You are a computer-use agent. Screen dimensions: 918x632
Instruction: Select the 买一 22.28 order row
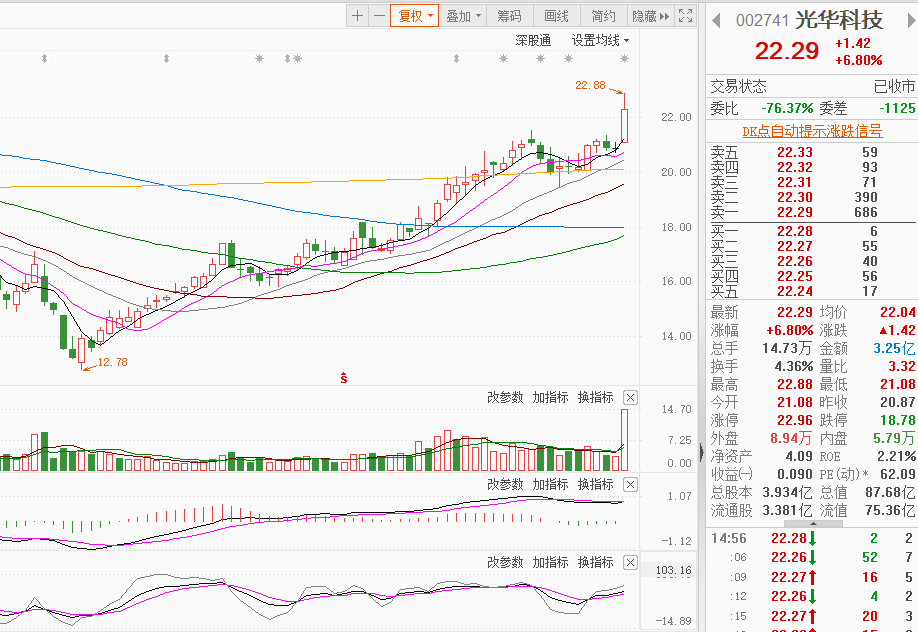(x=812, y=231)
